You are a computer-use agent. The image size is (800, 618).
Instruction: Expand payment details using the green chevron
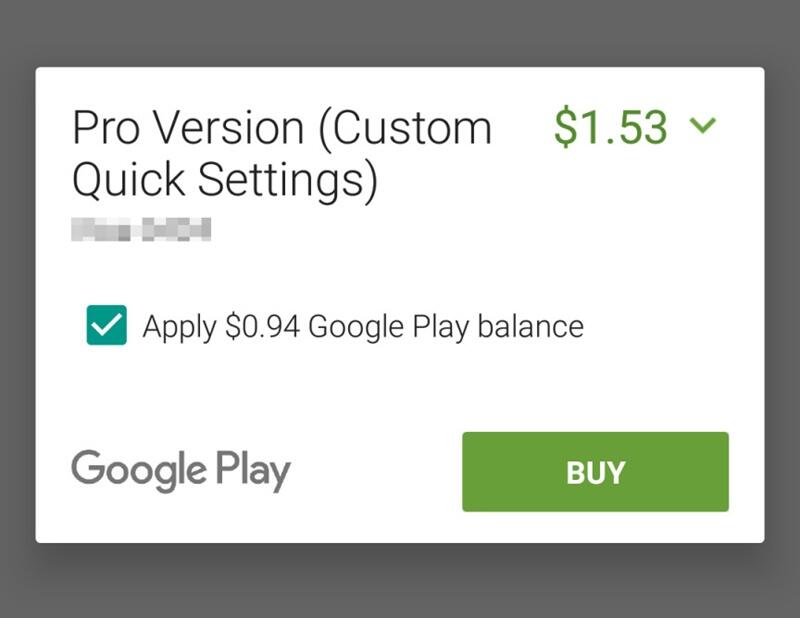(703, 125)
